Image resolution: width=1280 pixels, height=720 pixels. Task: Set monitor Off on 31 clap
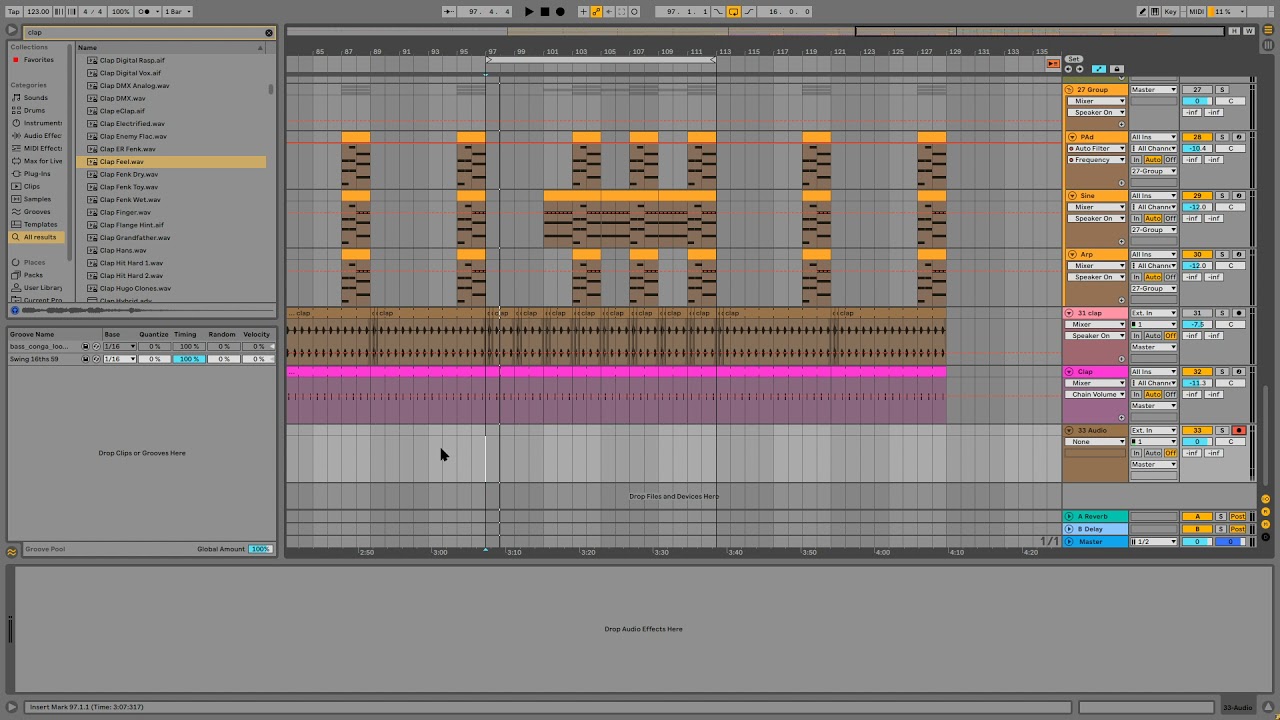[1170, 336]
